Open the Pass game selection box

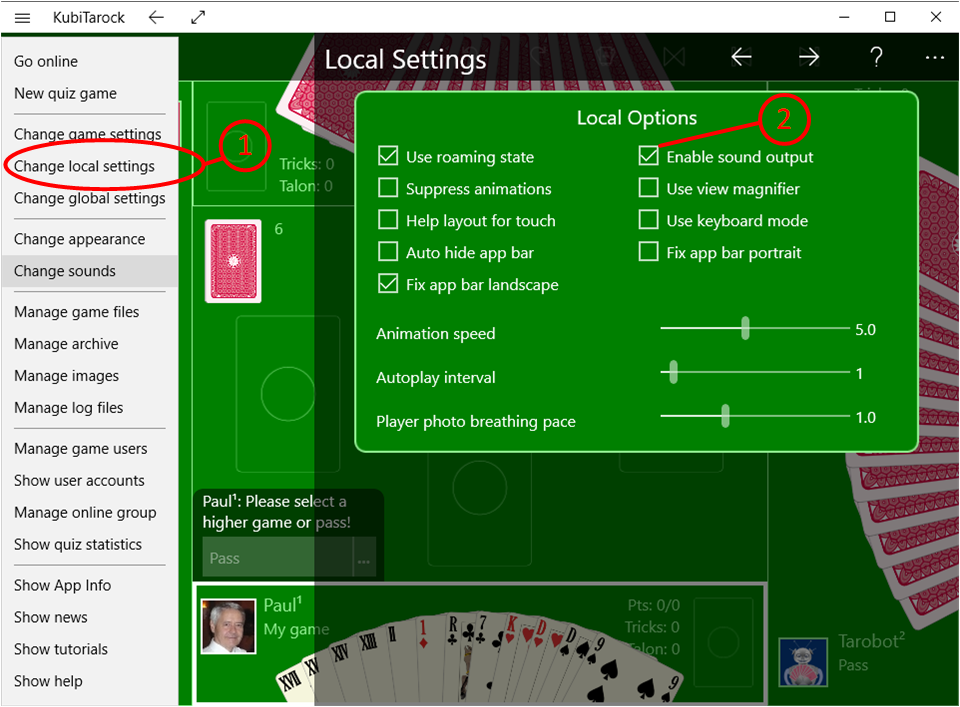277,559
